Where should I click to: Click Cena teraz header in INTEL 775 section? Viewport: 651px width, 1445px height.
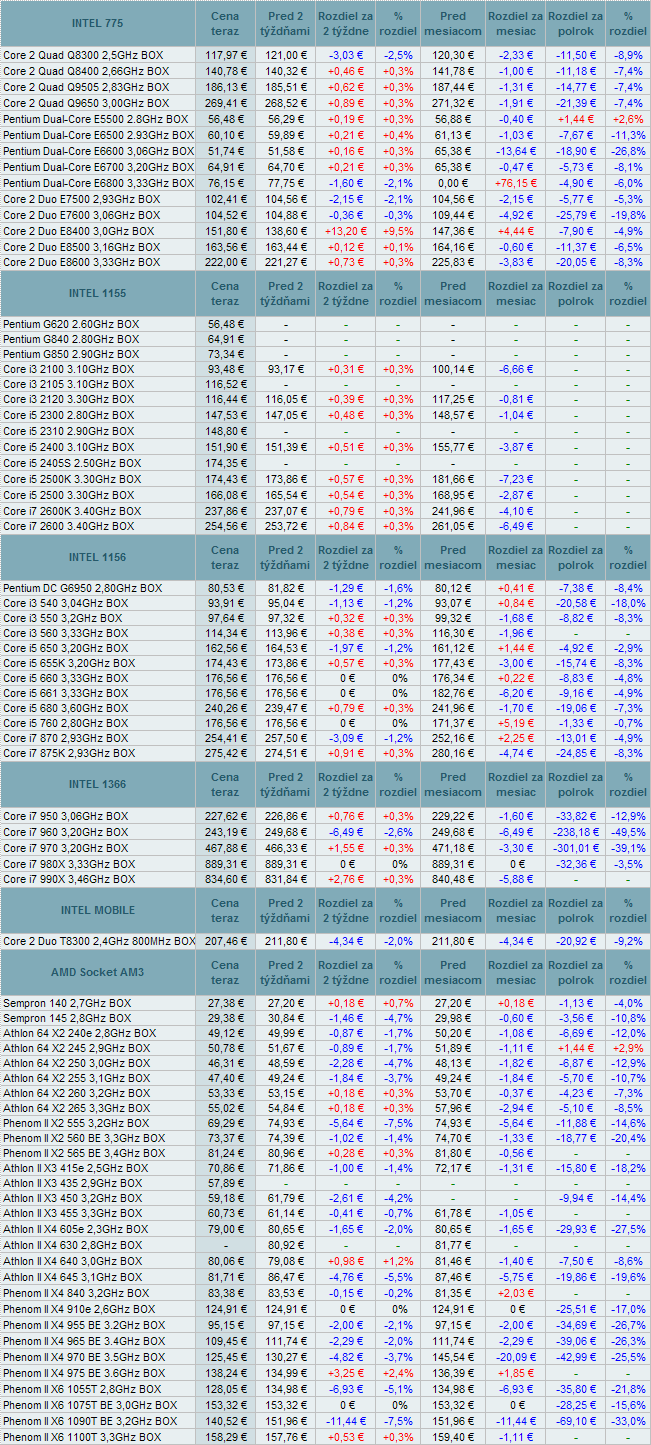pos(225,23)
